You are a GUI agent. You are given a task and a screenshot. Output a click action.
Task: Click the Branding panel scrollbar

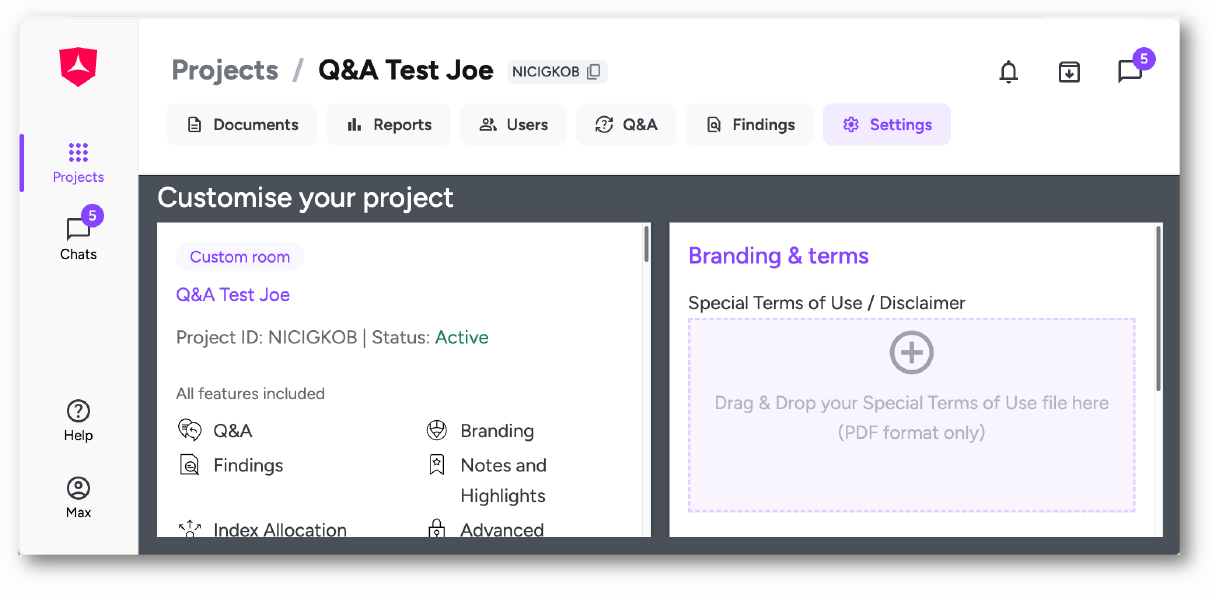(1158, 308)
